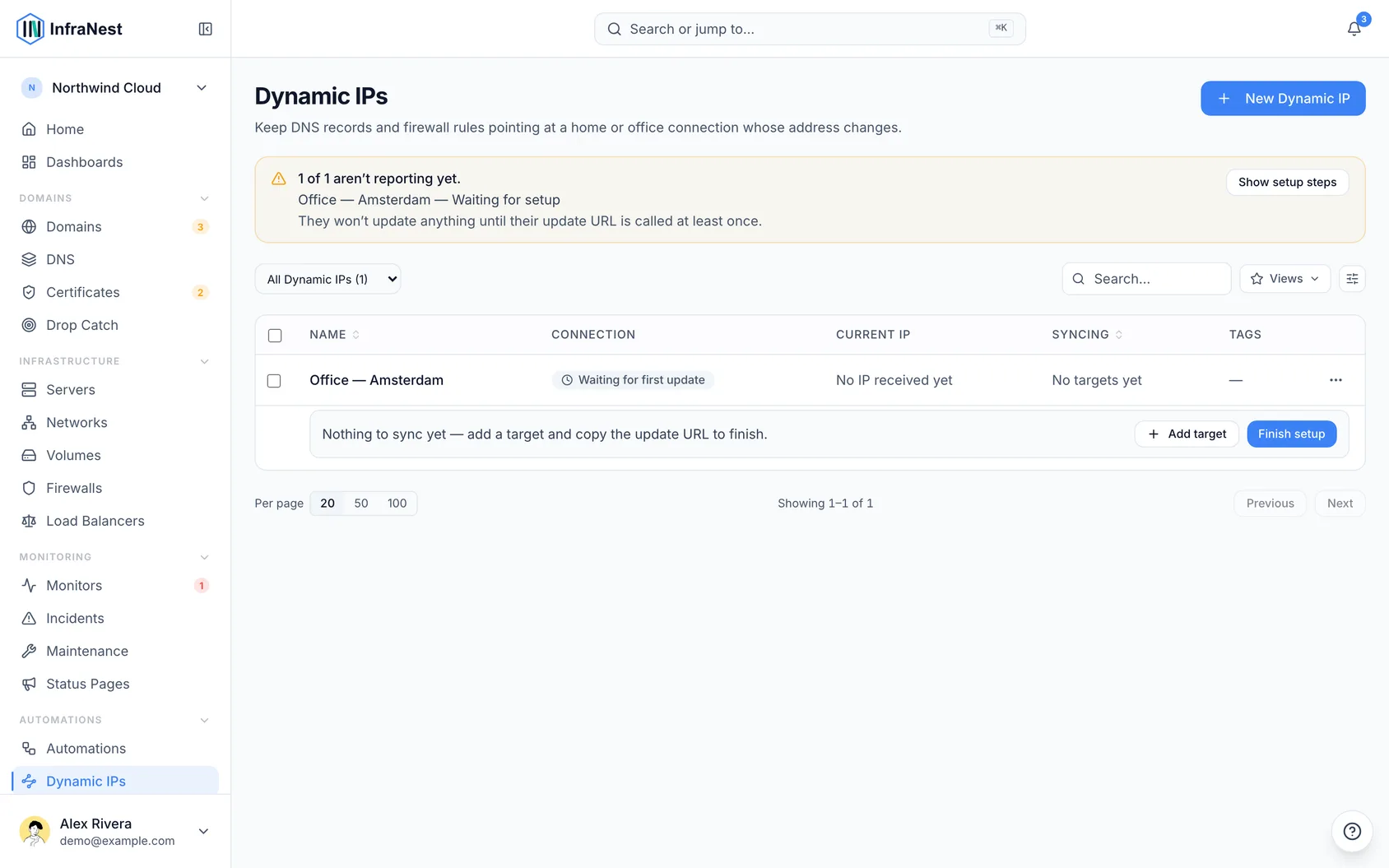This screenshot has width=1389, height=868.
Task: Click New Dynamic IP button
Action: (1283, 98)
